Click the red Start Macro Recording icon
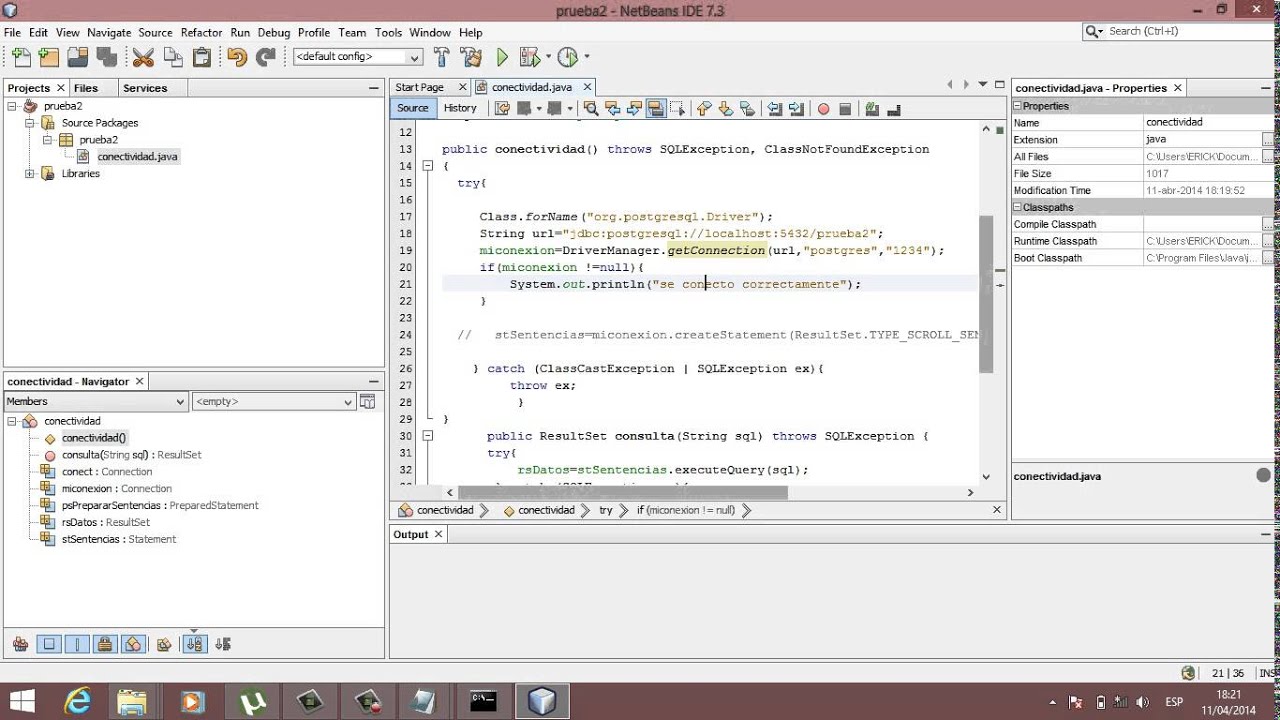Image resolution: width=1280 pixels, height=720 pixels. tap(823, 109)
